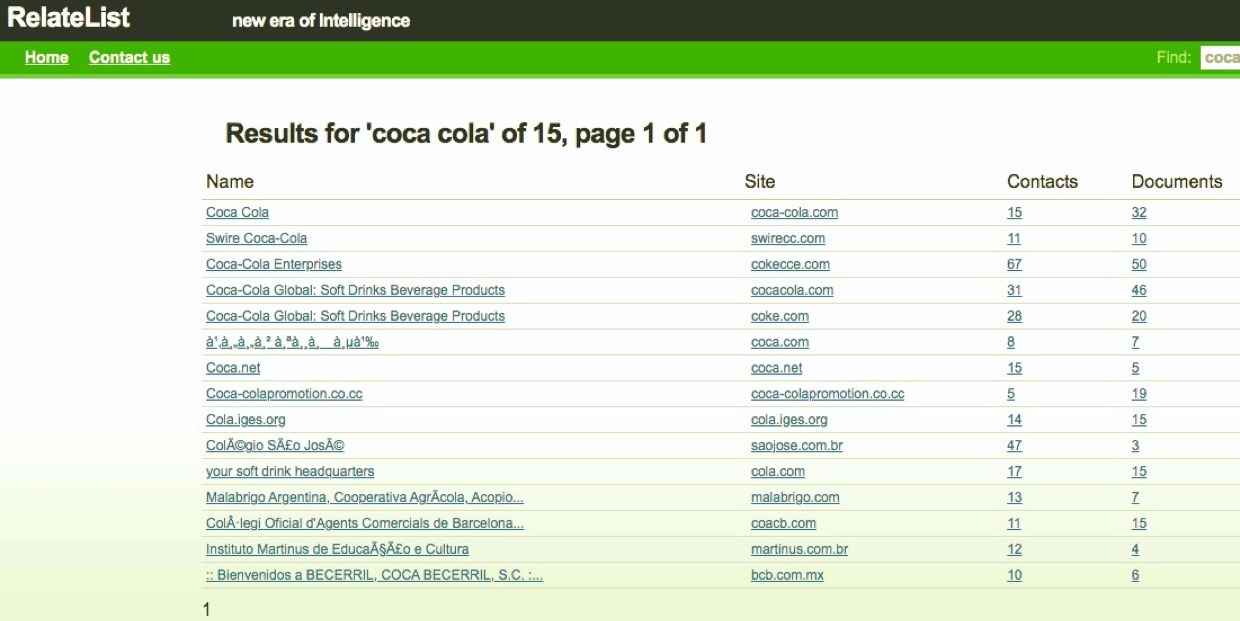The height and width of the screenshot is (621, 1240).
Task: Open documents count 6 for bcb.com.mx
Action: pos(1135,576)
